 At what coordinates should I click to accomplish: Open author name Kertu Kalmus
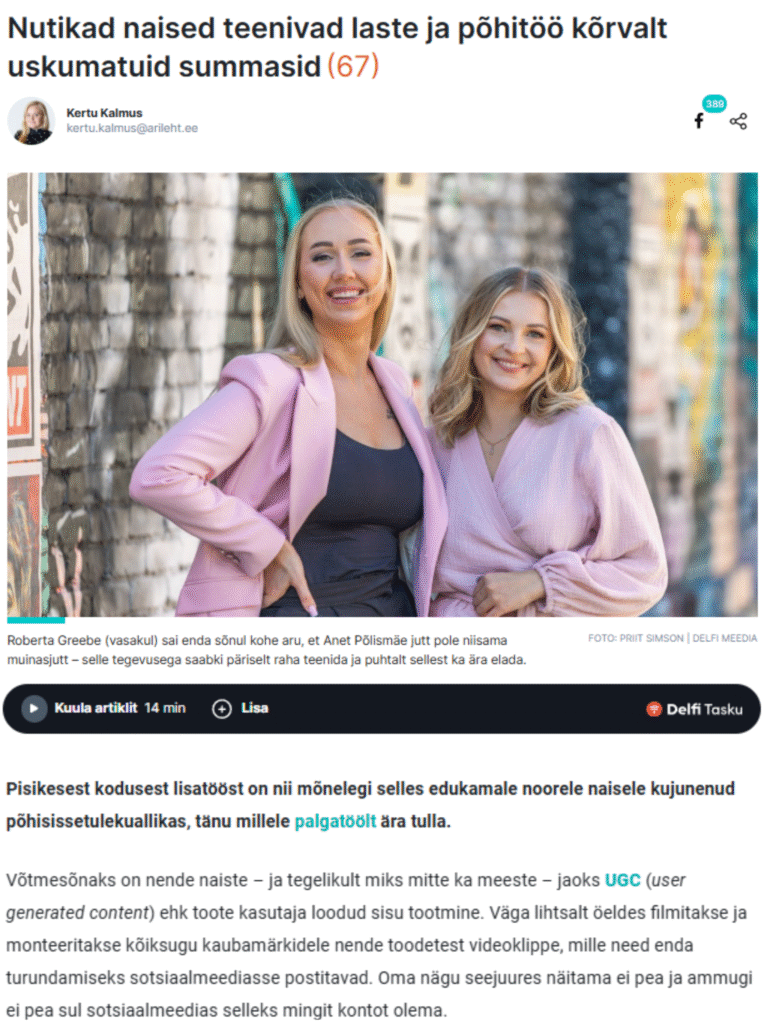pyautogui.click(x=105, y=113)
